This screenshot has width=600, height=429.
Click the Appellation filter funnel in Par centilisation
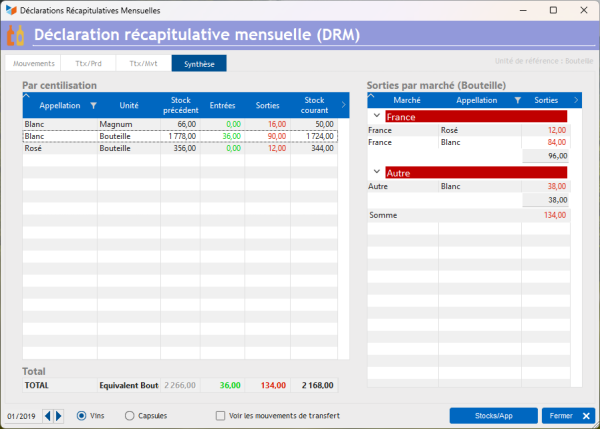pyautogui.click(x=93, y=106)
